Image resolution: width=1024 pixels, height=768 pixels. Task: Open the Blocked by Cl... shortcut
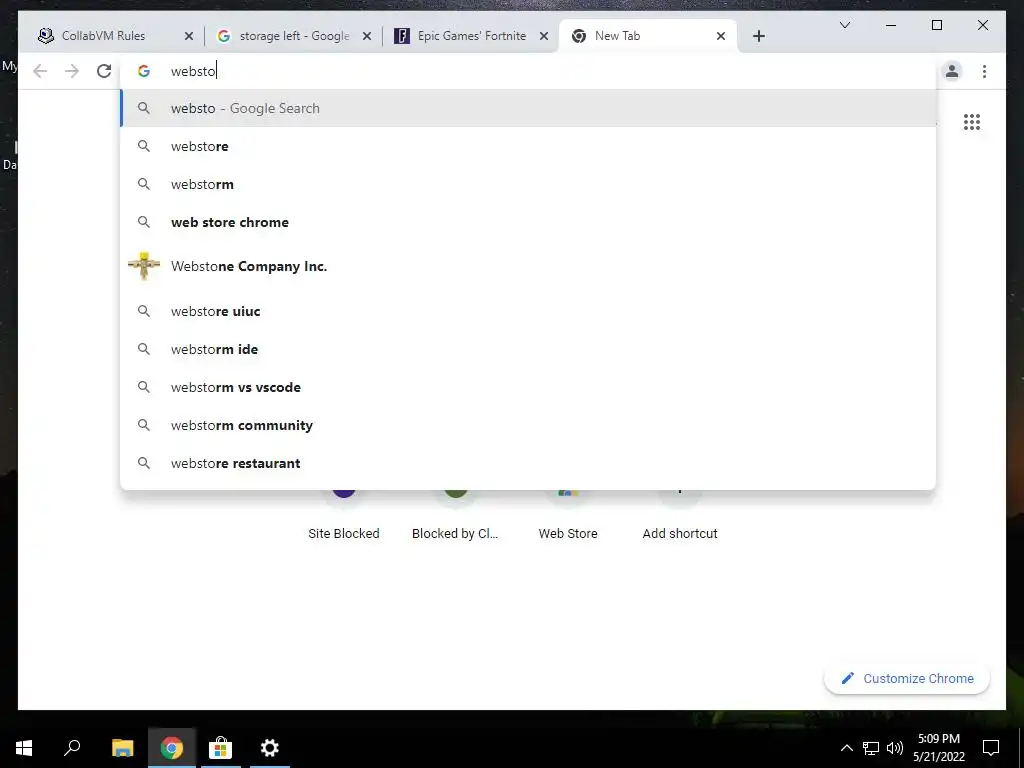(455, 514)
